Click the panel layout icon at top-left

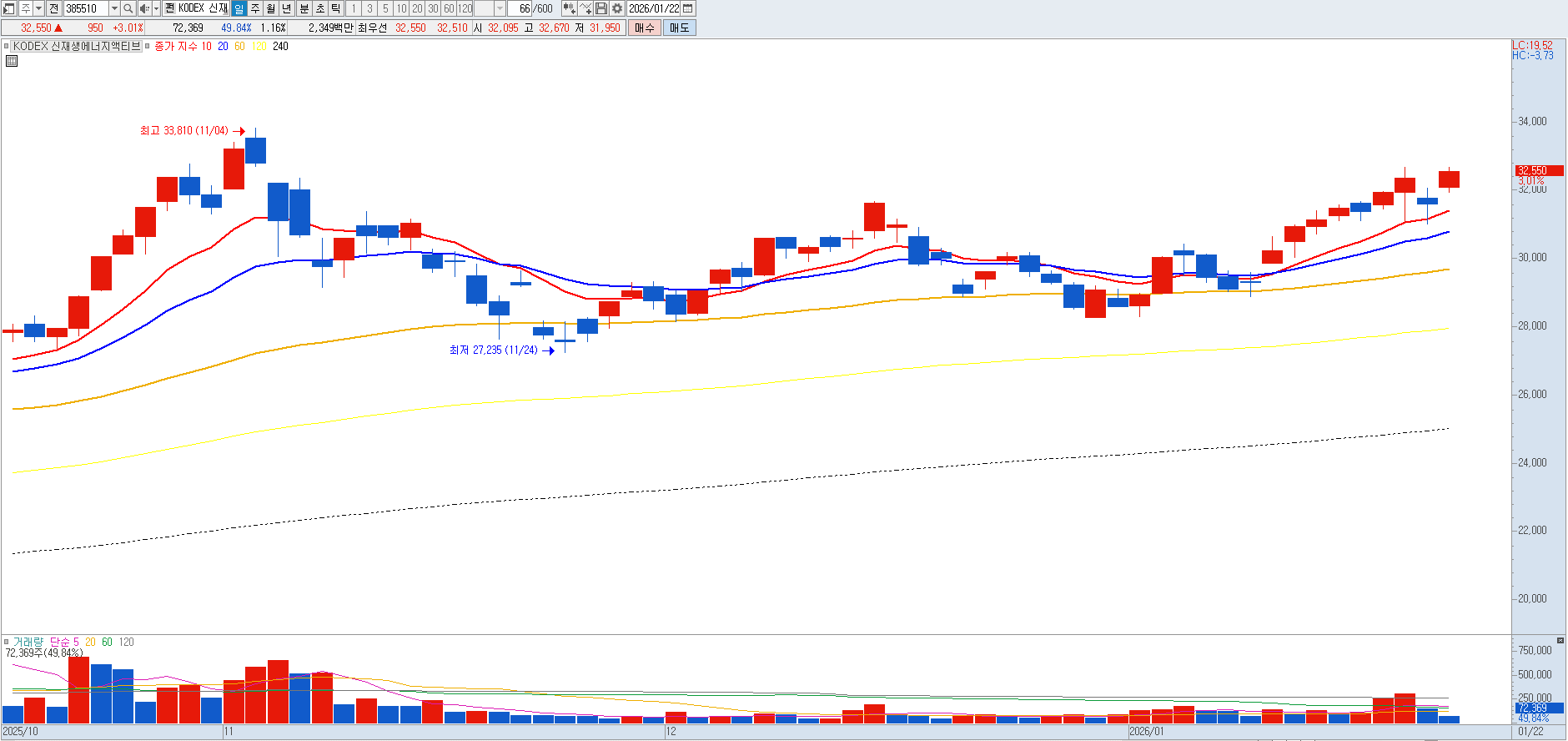click(9, 8)
